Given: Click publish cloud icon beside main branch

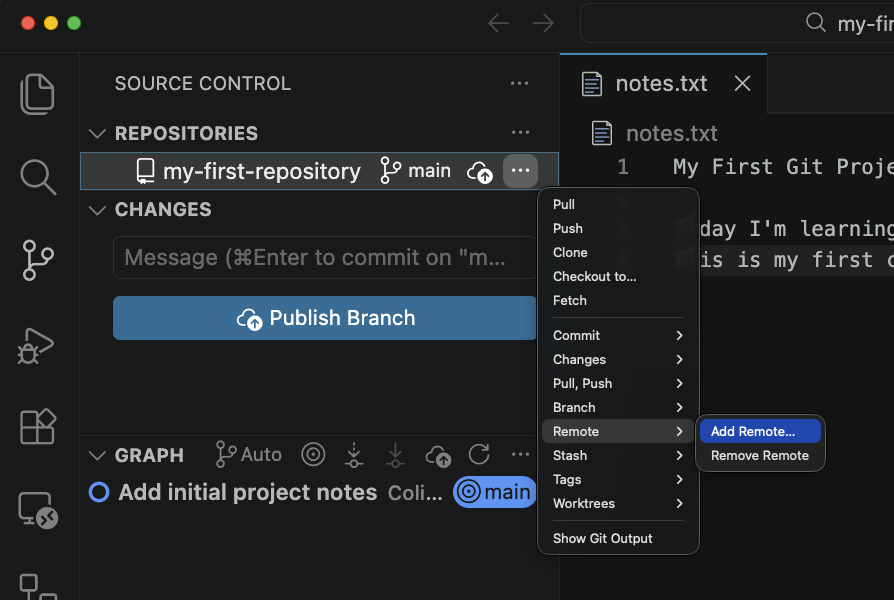Looking at the screenshot, I should (x=480, y=171).
